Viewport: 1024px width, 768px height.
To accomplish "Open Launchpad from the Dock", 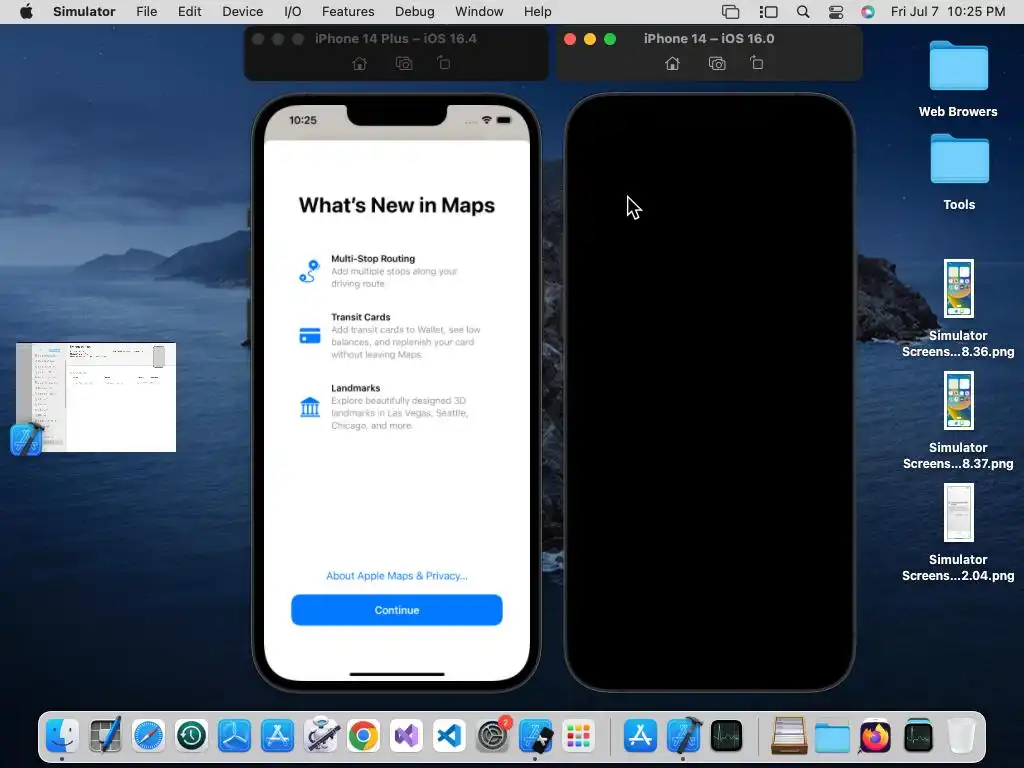I will [579, 736].
